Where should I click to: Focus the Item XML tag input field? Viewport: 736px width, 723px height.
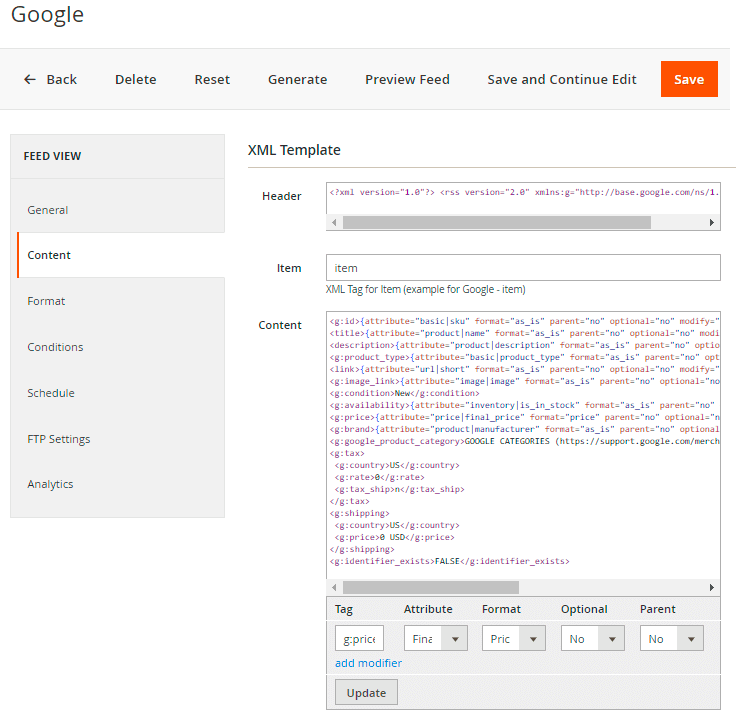(x=523, y=268)
